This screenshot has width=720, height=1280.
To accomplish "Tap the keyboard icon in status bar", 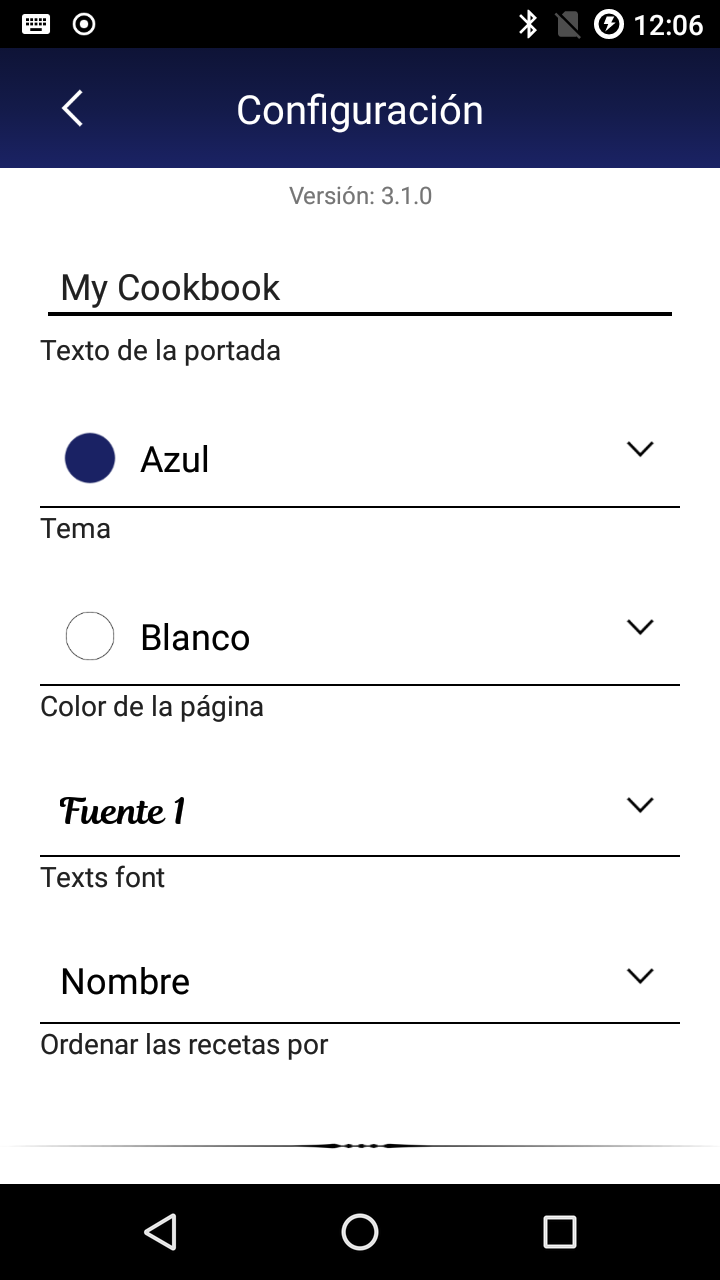I will pyautogui.click(x=36, y=24).
